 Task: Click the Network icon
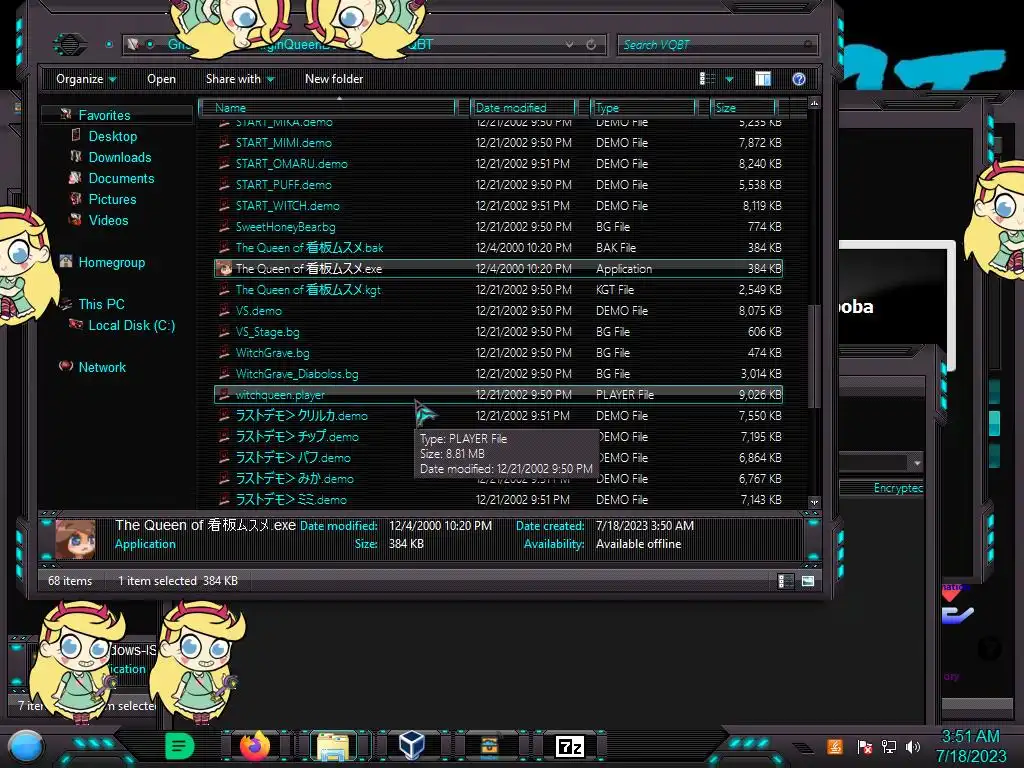(x=66, y=366)
